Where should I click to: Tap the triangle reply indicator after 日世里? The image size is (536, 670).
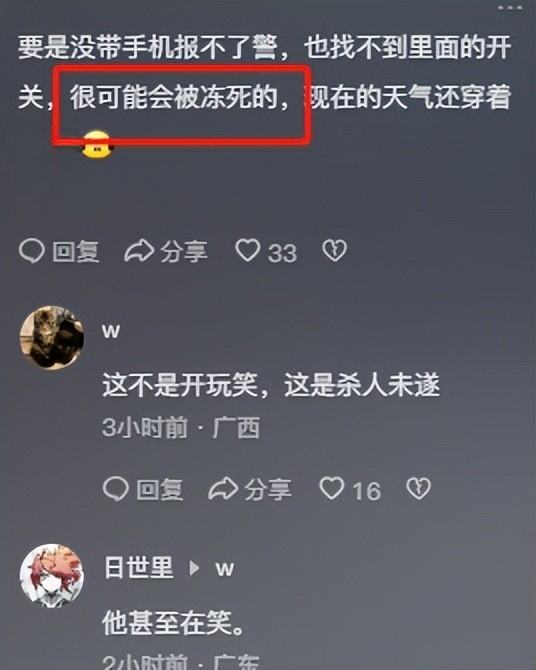[194, 568]
